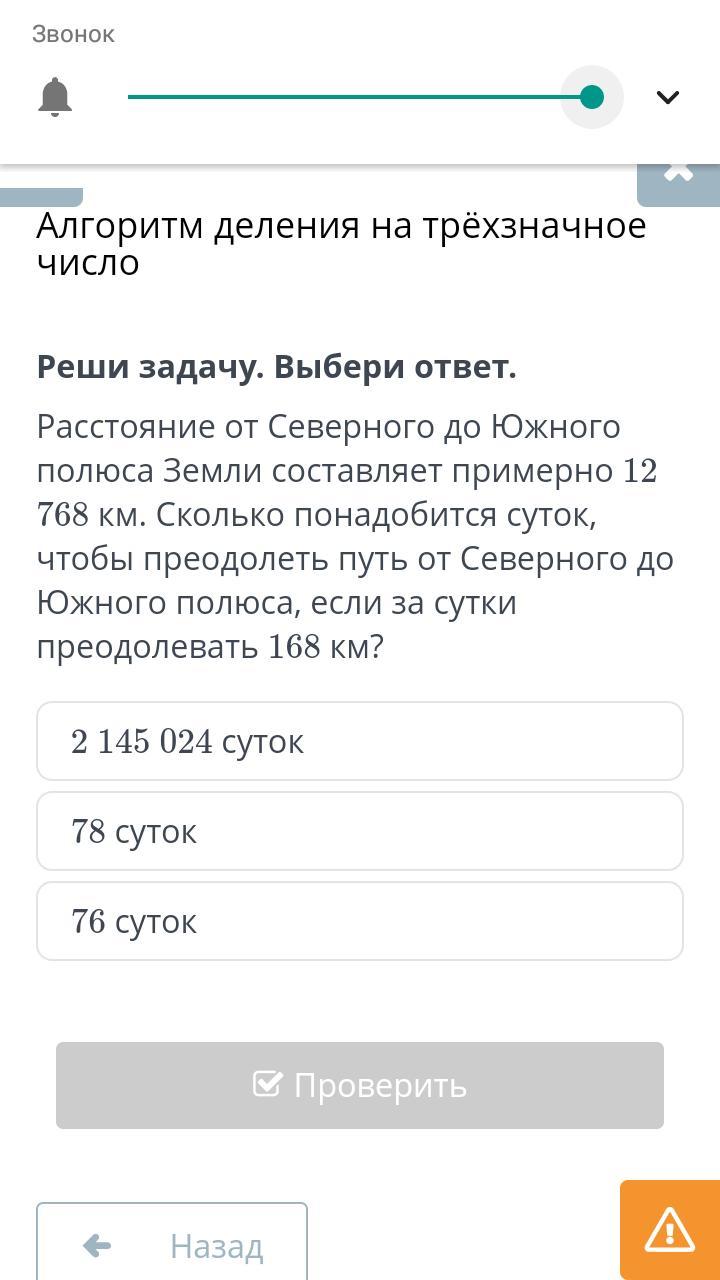Click the ringer volume slider thumb

click(592, 97)
